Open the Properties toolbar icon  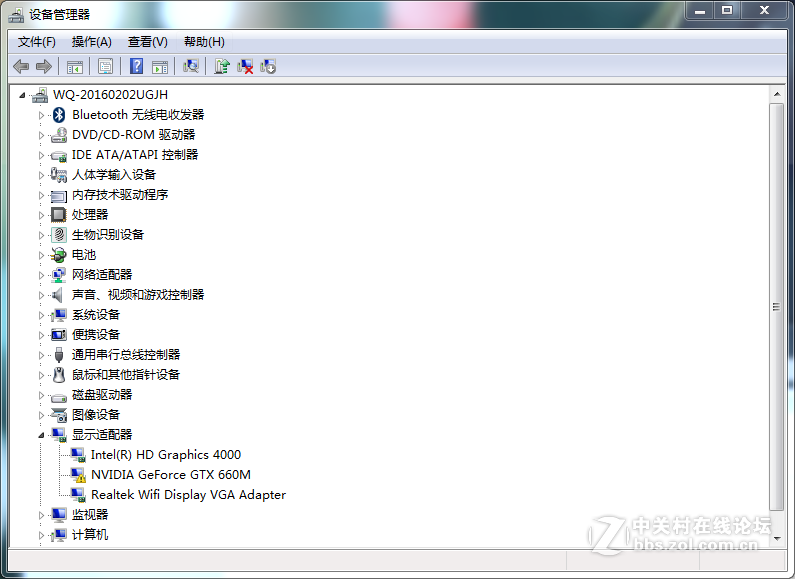[x=105, y=66]
